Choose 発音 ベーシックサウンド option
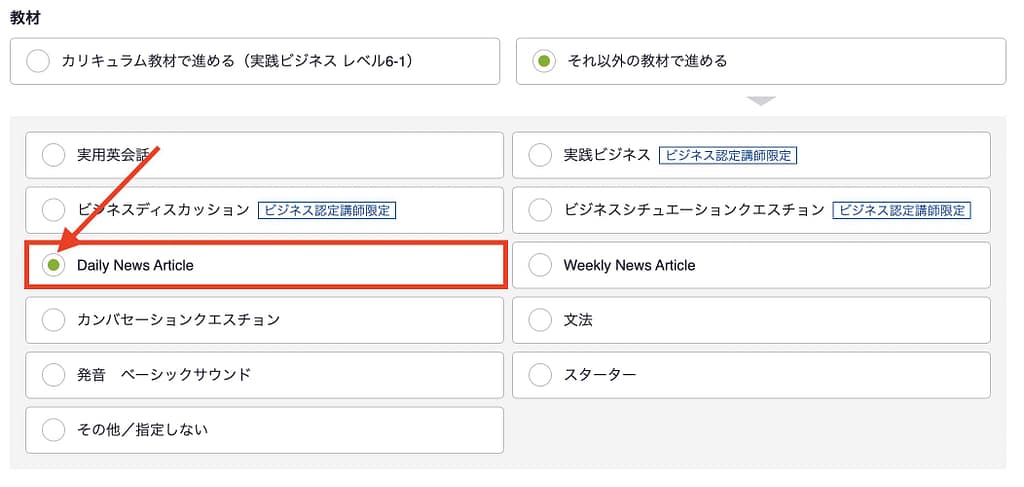Screen dimensions: 1024x487 pyautogui.click(x=53, y=375)
